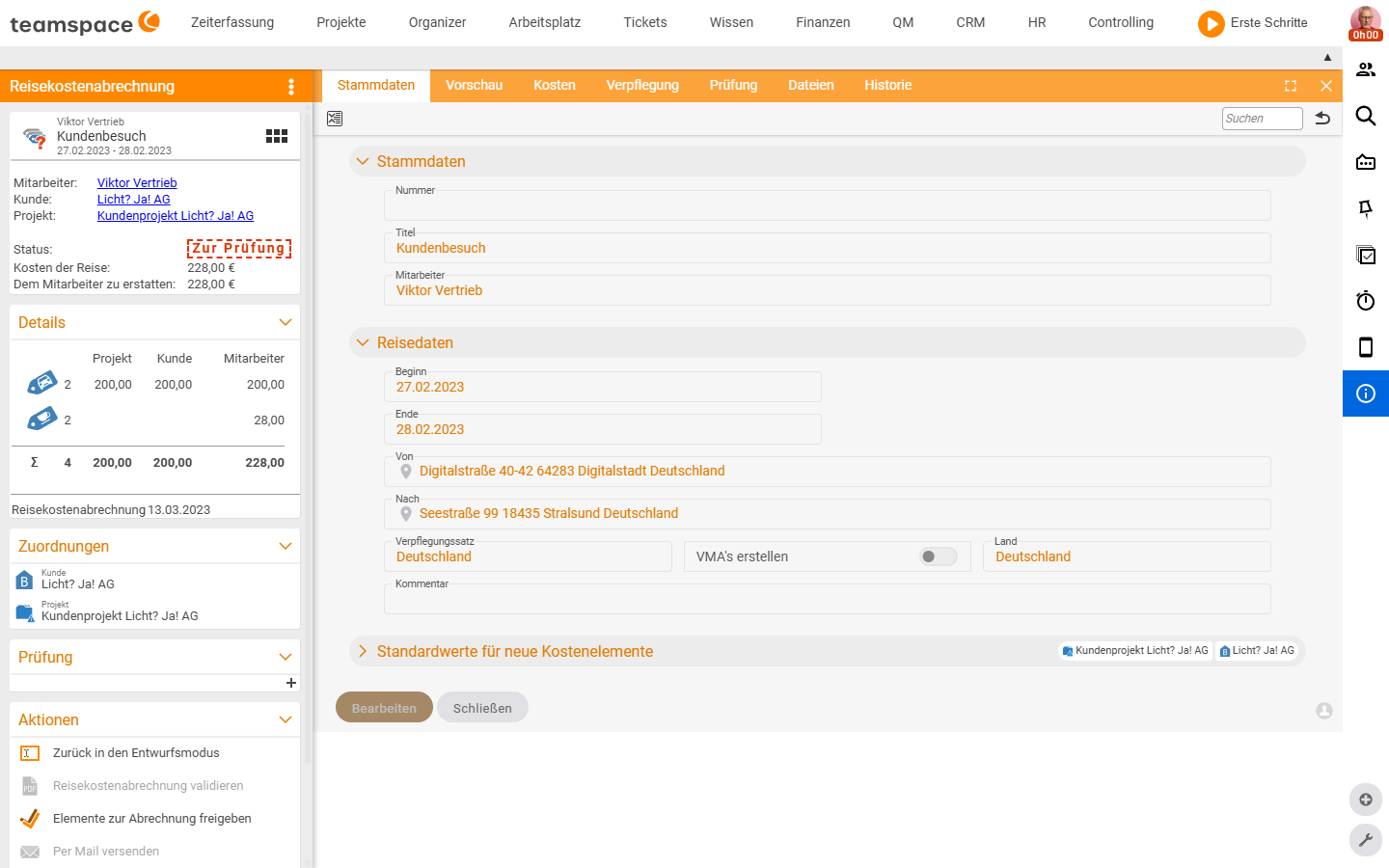This screenshot has height=868, width=1389.
Task: Open the search magnifier in right sidebar
Action: point(1366,116)
